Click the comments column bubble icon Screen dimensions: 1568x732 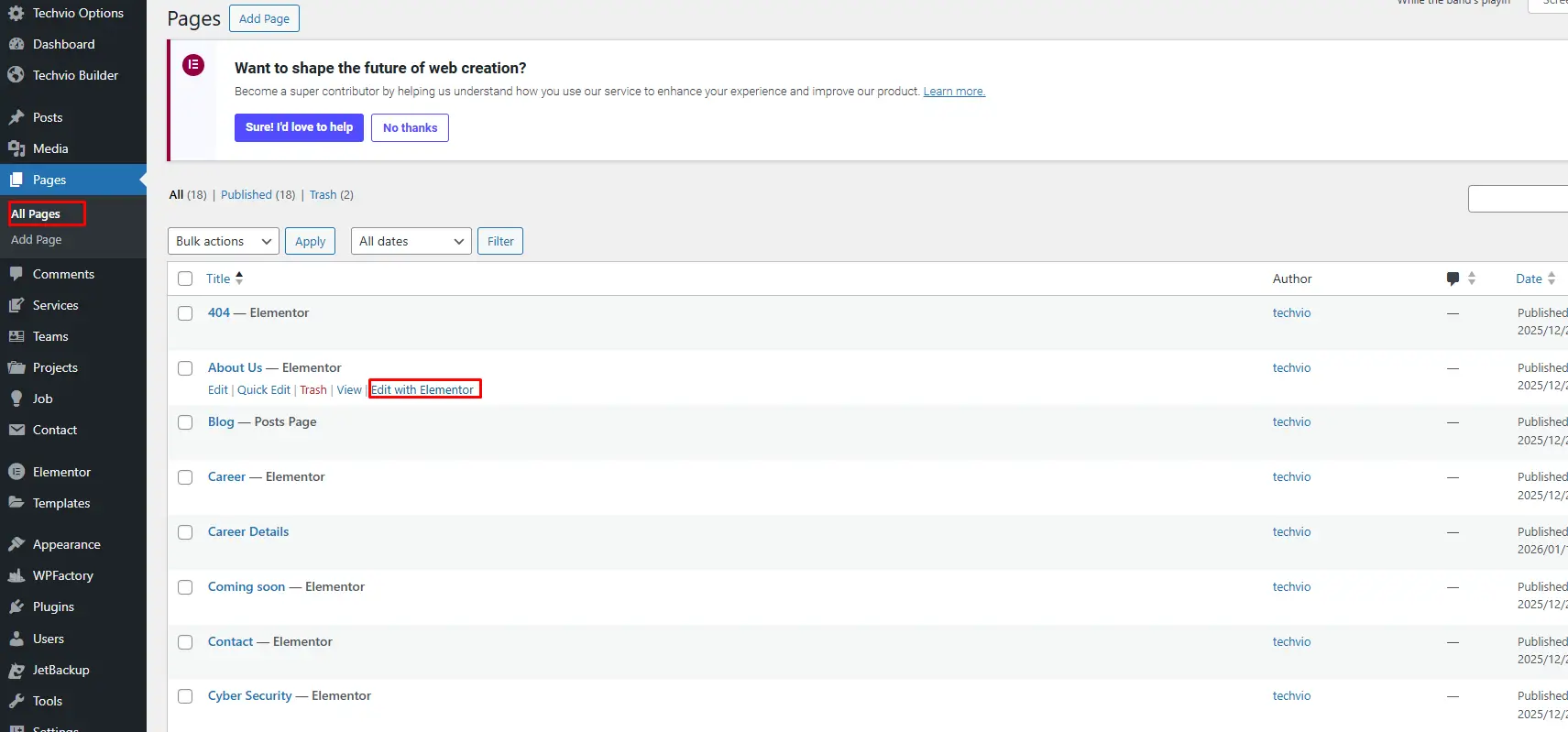coord(1453,279)
